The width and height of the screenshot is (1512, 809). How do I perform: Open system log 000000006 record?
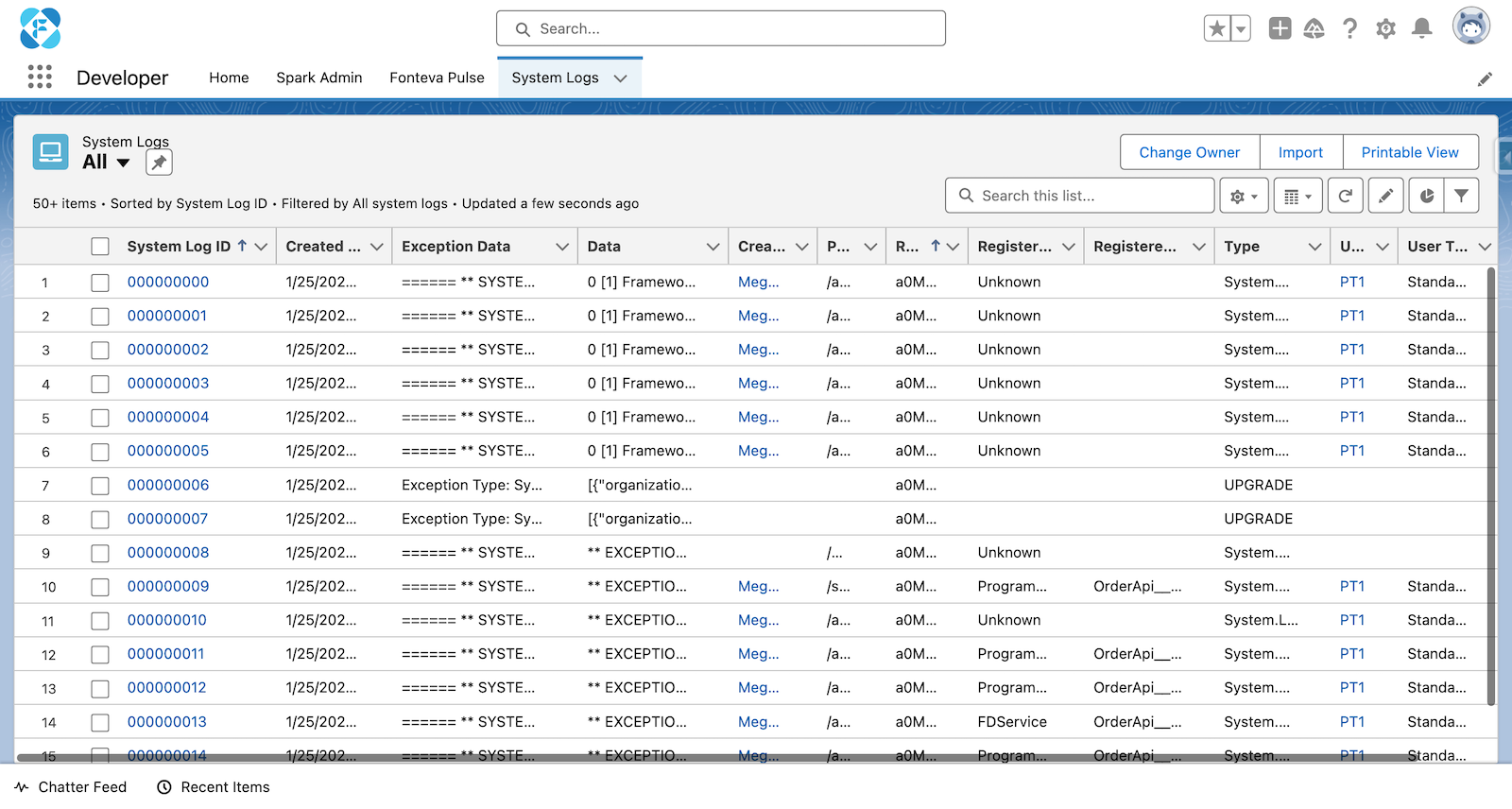168,485
